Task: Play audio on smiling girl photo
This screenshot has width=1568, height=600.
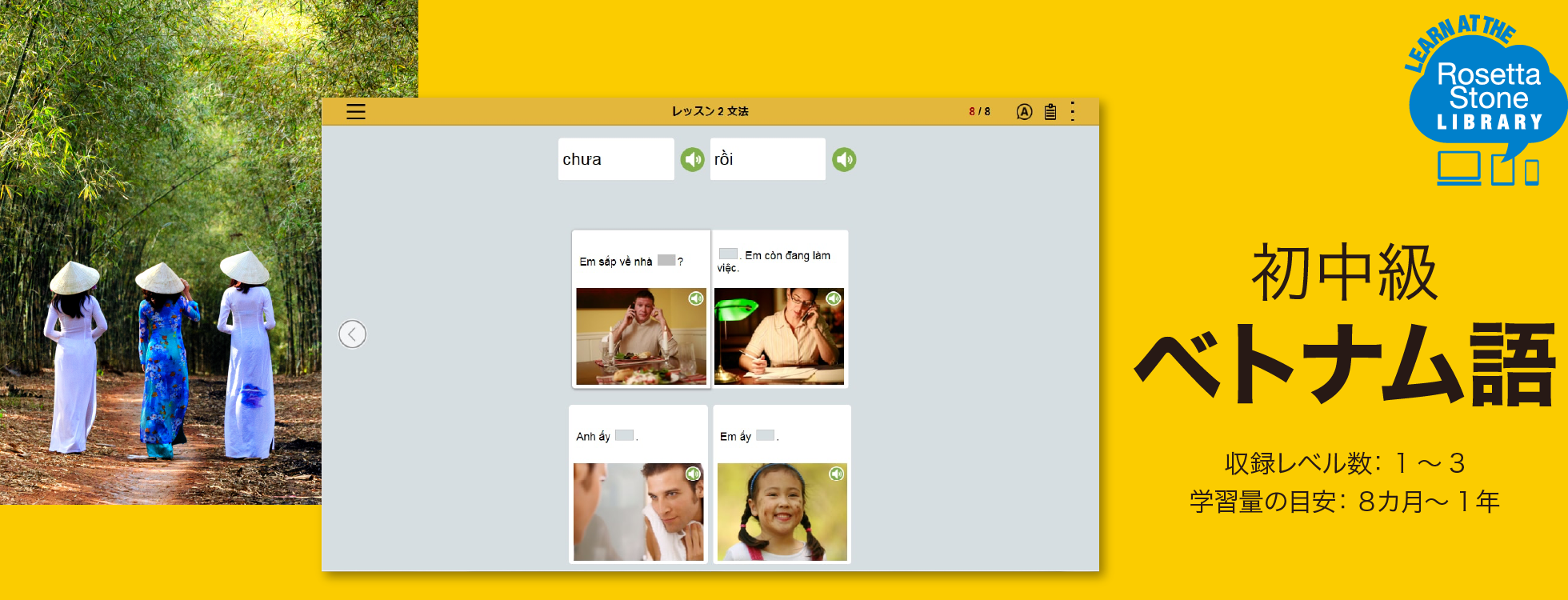Action: (x=836, y=474)
